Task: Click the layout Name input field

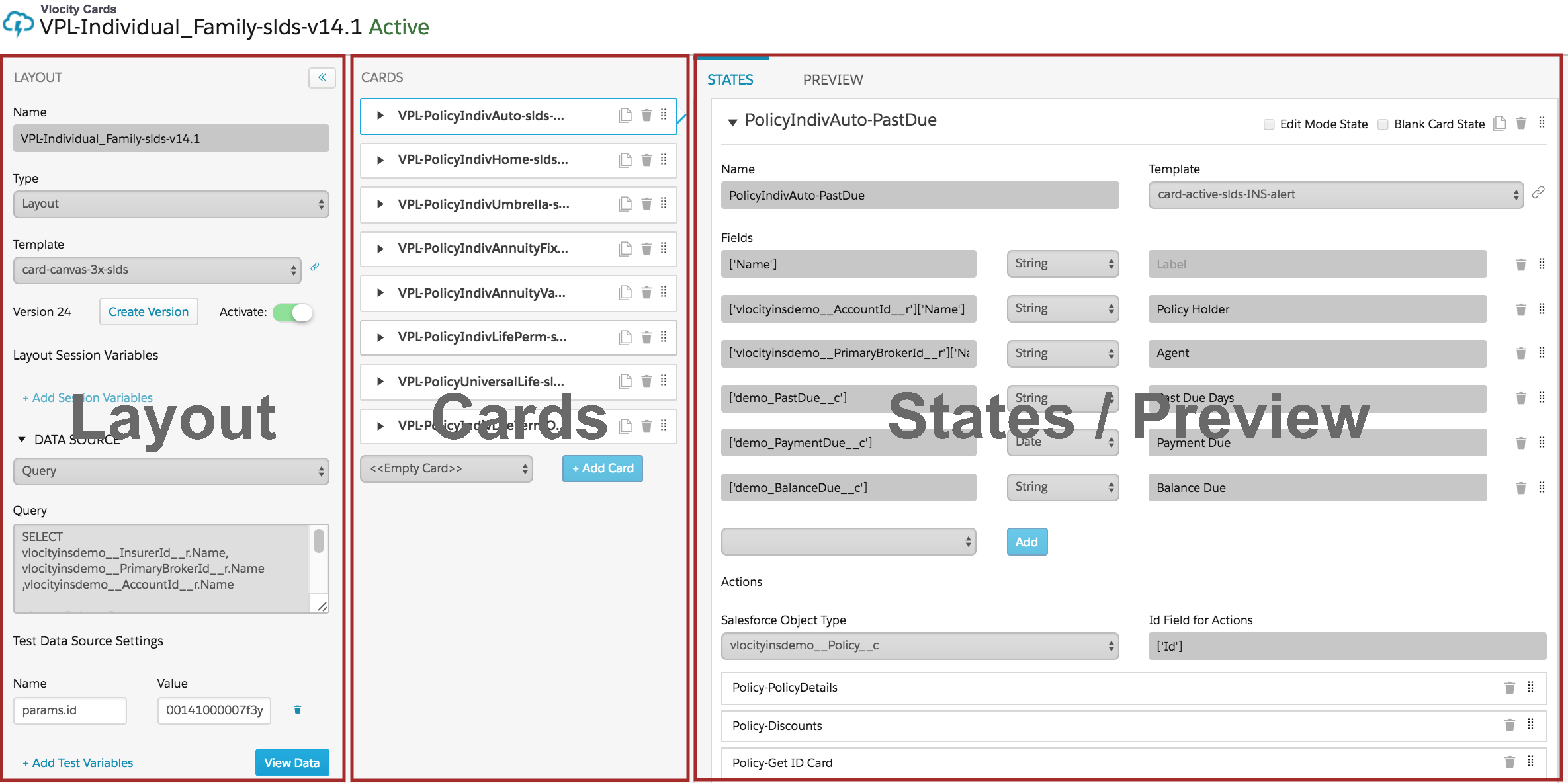Action: (x=171, y=138)
